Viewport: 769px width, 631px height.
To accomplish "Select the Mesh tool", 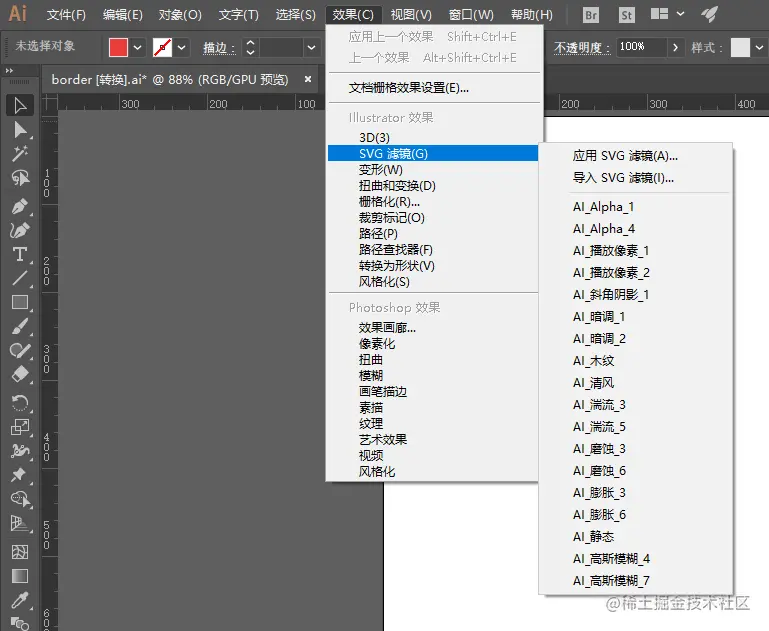I will coord(20,552).
